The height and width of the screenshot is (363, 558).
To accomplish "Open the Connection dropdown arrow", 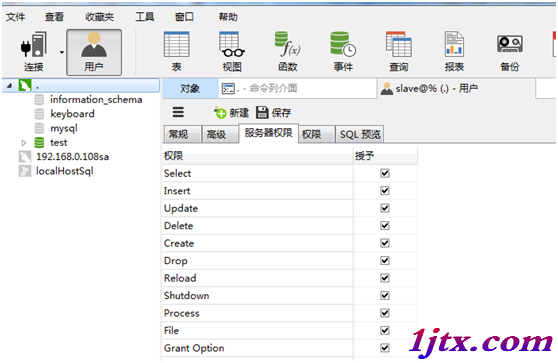I will pyautogui.click(x=62, y=52).
